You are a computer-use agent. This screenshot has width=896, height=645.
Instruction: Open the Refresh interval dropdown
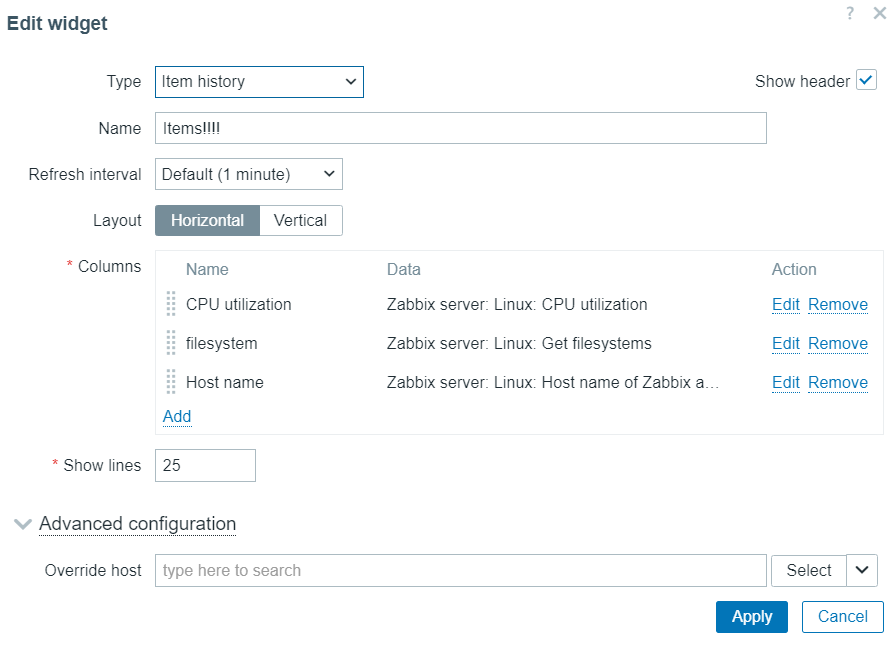pos(249,174)
